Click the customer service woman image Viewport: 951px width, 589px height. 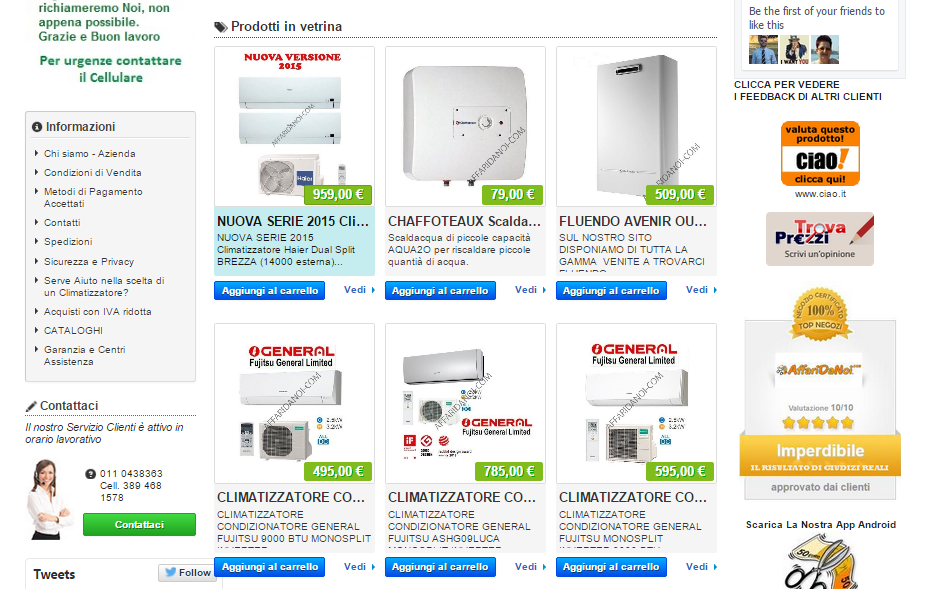pos(49,499)
